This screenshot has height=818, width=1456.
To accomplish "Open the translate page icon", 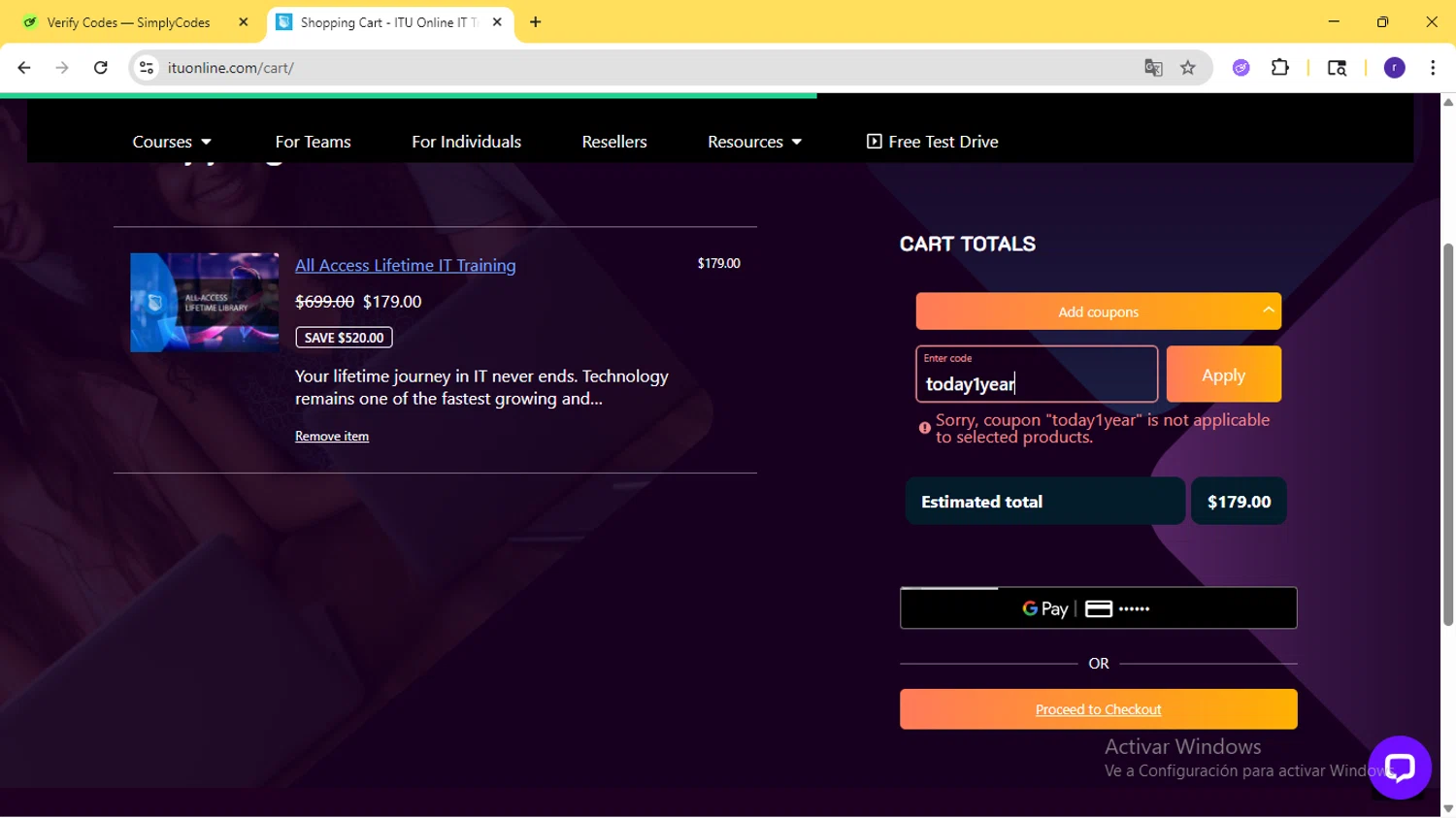I will 1153,68.
